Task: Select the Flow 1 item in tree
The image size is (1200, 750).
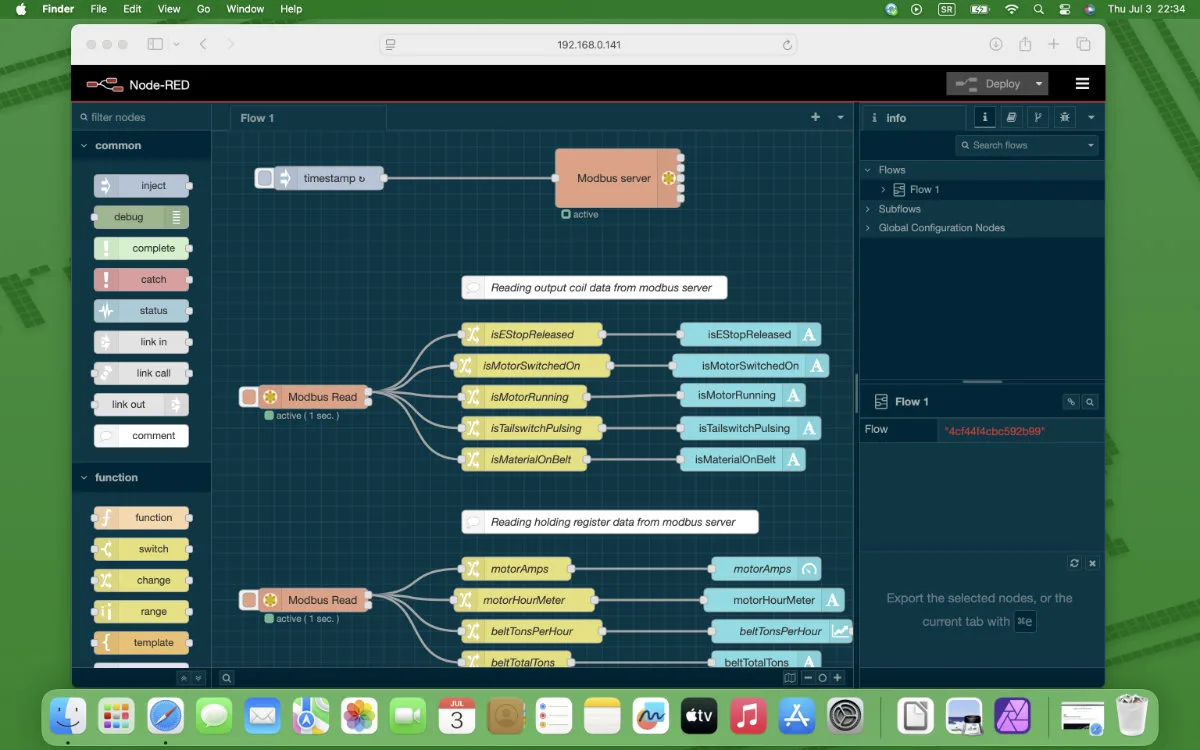Action: click(924, 189)
